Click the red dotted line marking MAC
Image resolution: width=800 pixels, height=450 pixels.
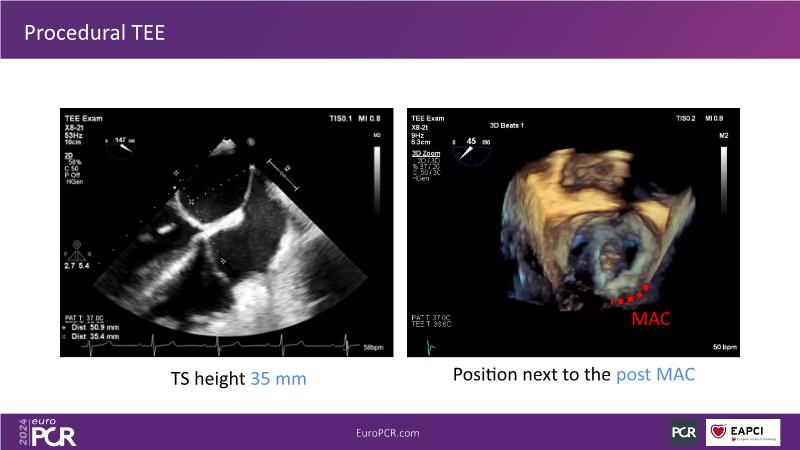632,295
